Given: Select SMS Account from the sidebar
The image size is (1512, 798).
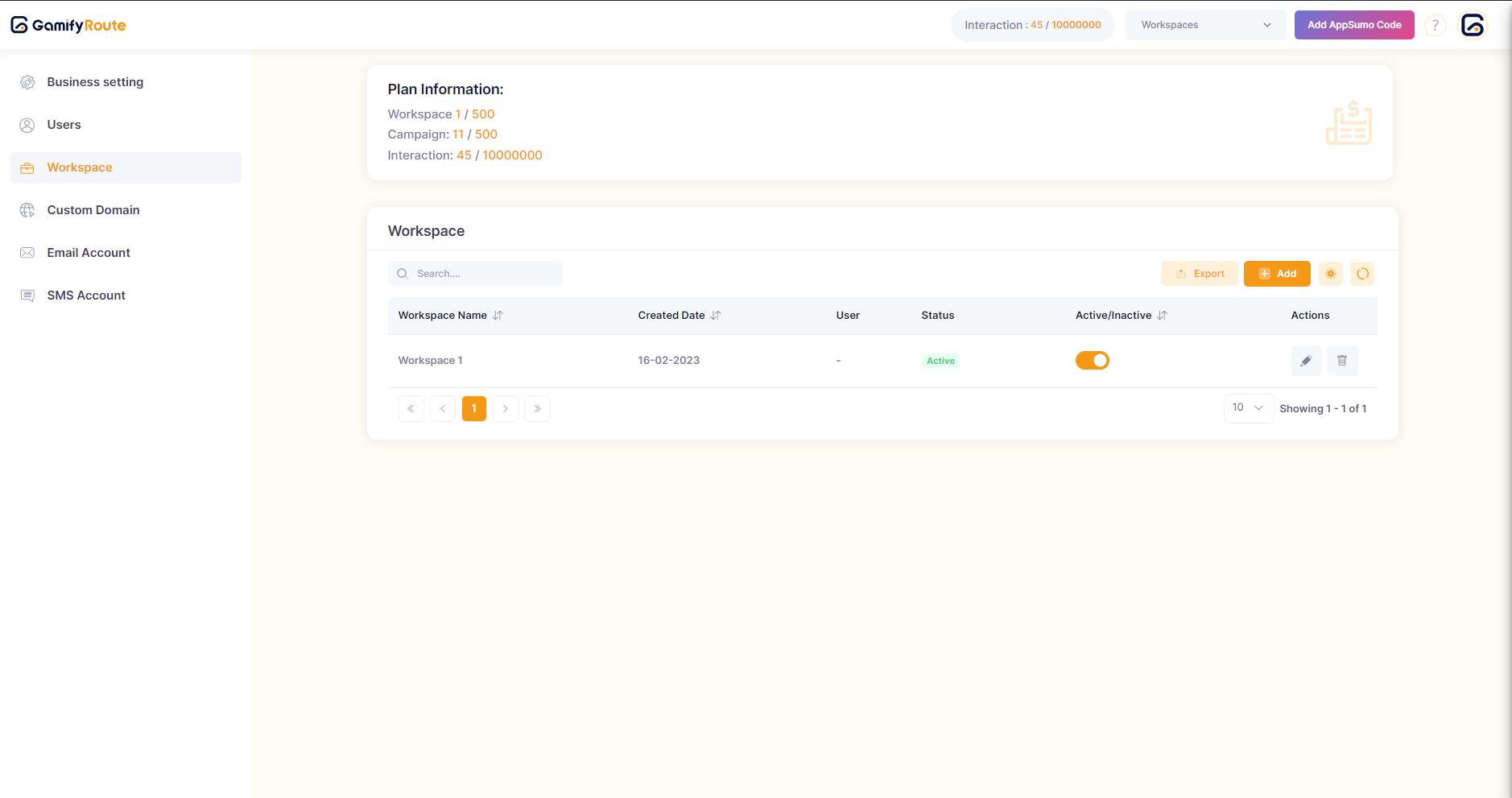Looking at the screenshot, I should (86, 296).
